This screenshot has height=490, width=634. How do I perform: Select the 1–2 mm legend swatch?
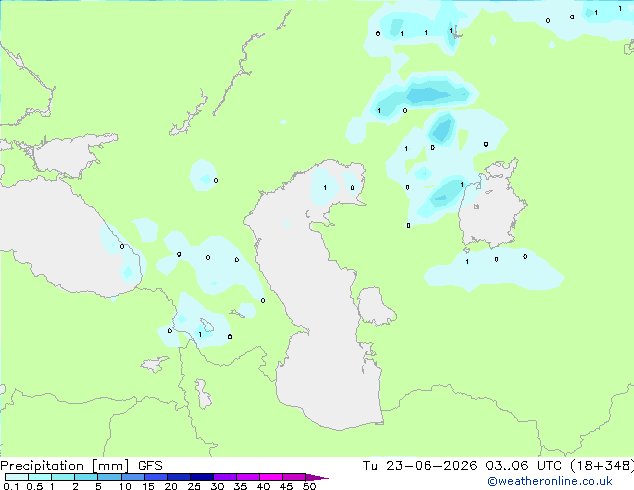point(63,477)
